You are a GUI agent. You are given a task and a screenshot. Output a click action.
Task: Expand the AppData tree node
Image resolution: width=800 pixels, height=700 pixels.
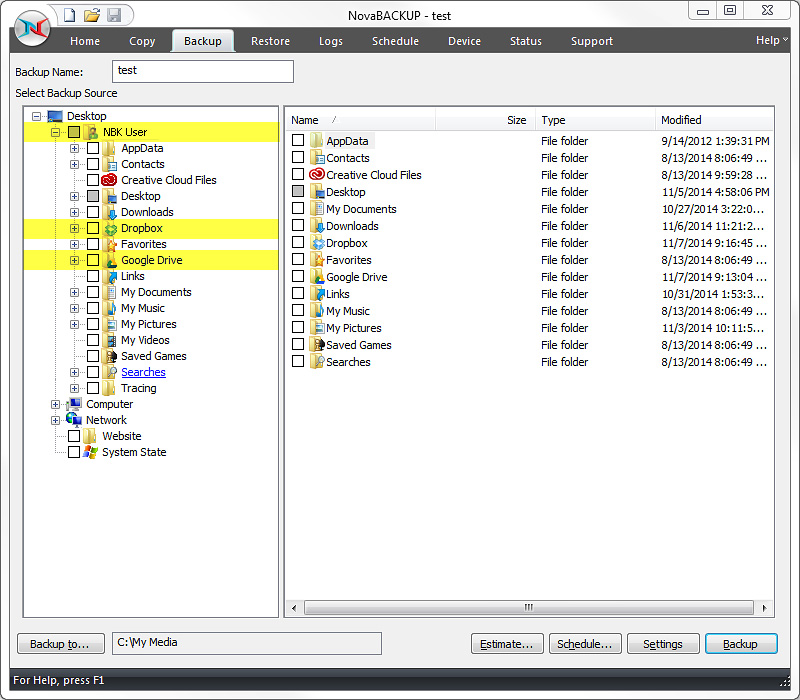74,148
